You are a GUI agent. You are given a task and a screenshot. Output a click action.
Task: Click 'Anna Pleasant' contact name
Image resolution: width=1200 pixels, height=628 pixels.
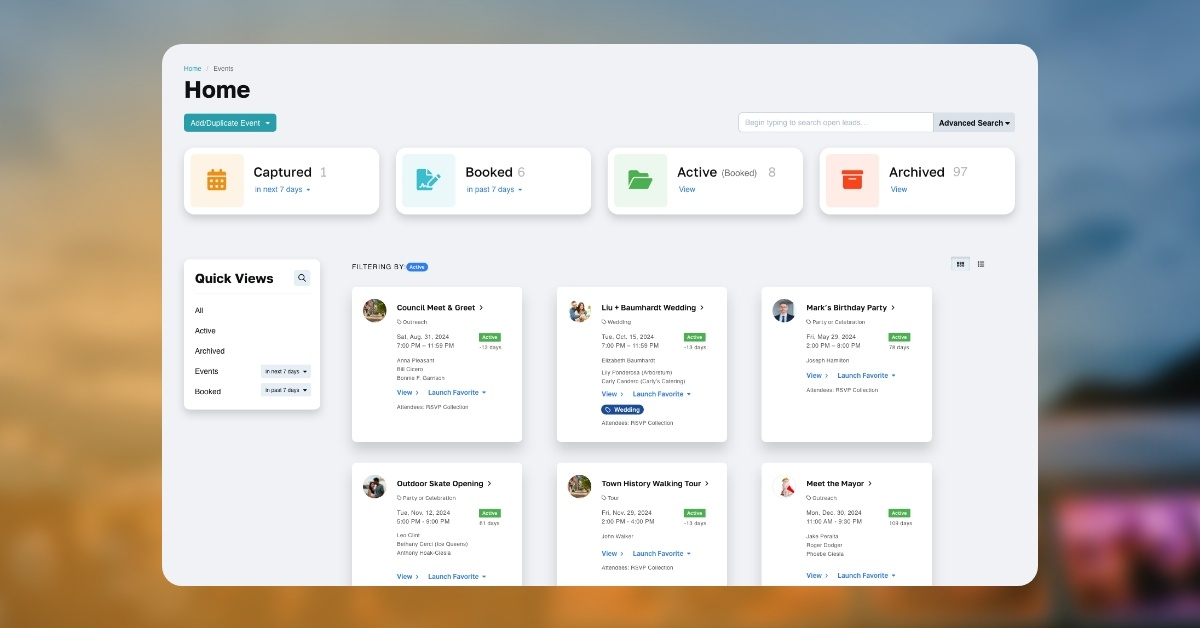(x=413, y=360)
